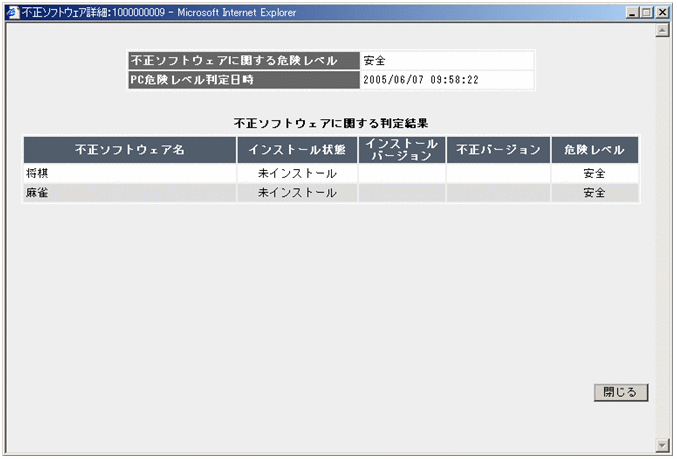Select the インストール状態 column header
The width and height of the screenshot is (677, 459).
[297, 150]
